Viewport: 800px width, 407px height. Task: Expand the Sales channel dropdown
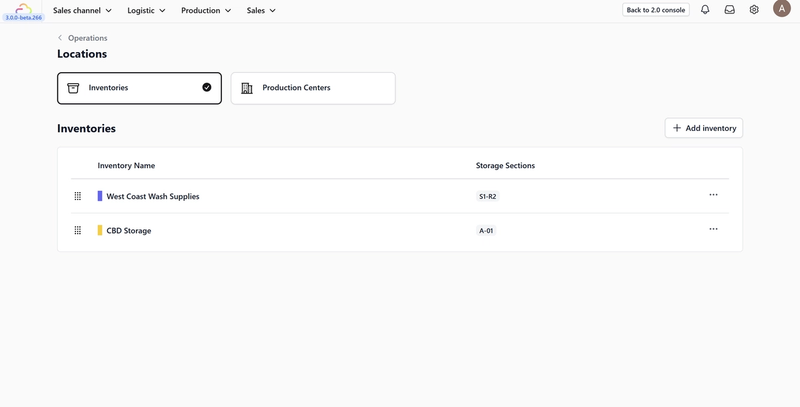point(82,10)
